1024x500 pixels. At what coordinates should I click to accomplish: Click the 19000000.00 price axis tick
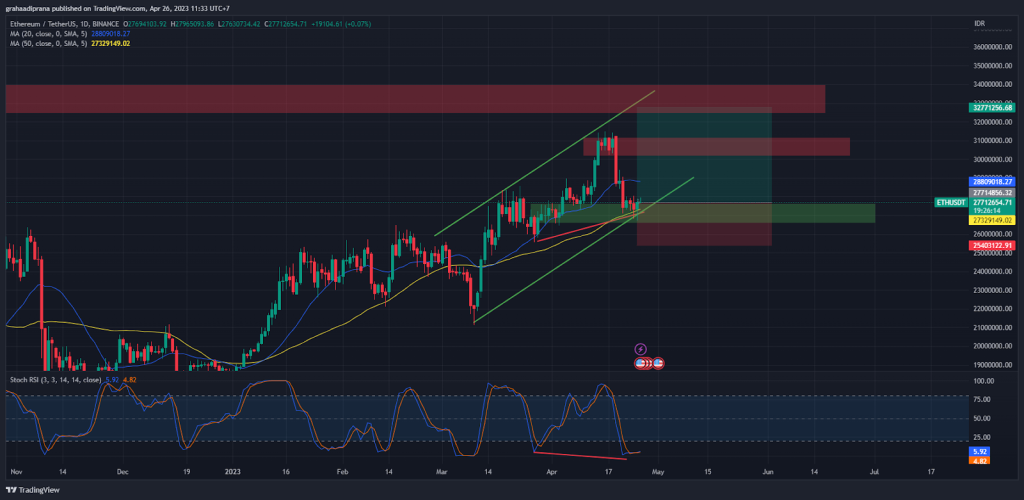point(993,365)
